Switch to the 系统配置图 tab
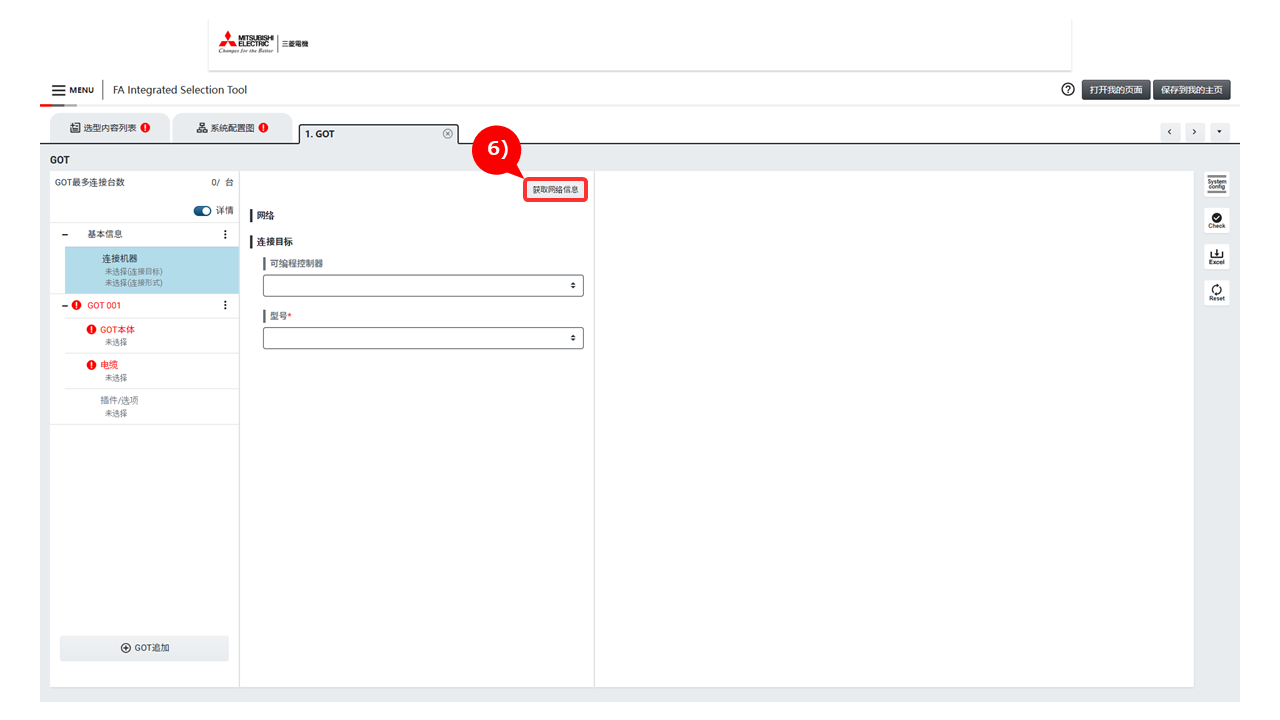Screen dimensions: 1280x720 (232, 128)
